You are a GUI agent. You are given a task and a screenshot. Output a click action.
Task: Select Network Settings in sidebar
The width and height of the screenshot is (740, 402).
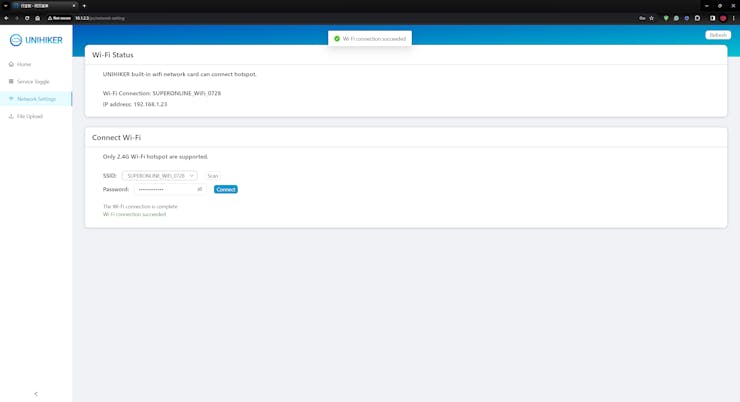tap(36, 99)
